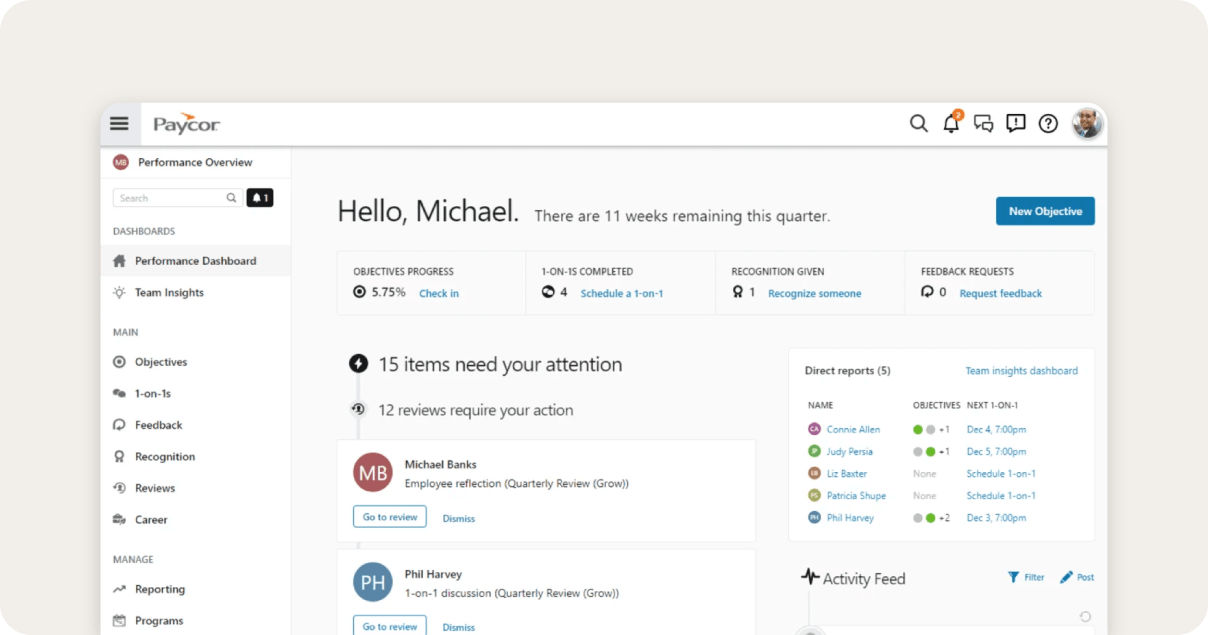Go to review for Michael Banks
1208x635 pixels.
[390, 517]
